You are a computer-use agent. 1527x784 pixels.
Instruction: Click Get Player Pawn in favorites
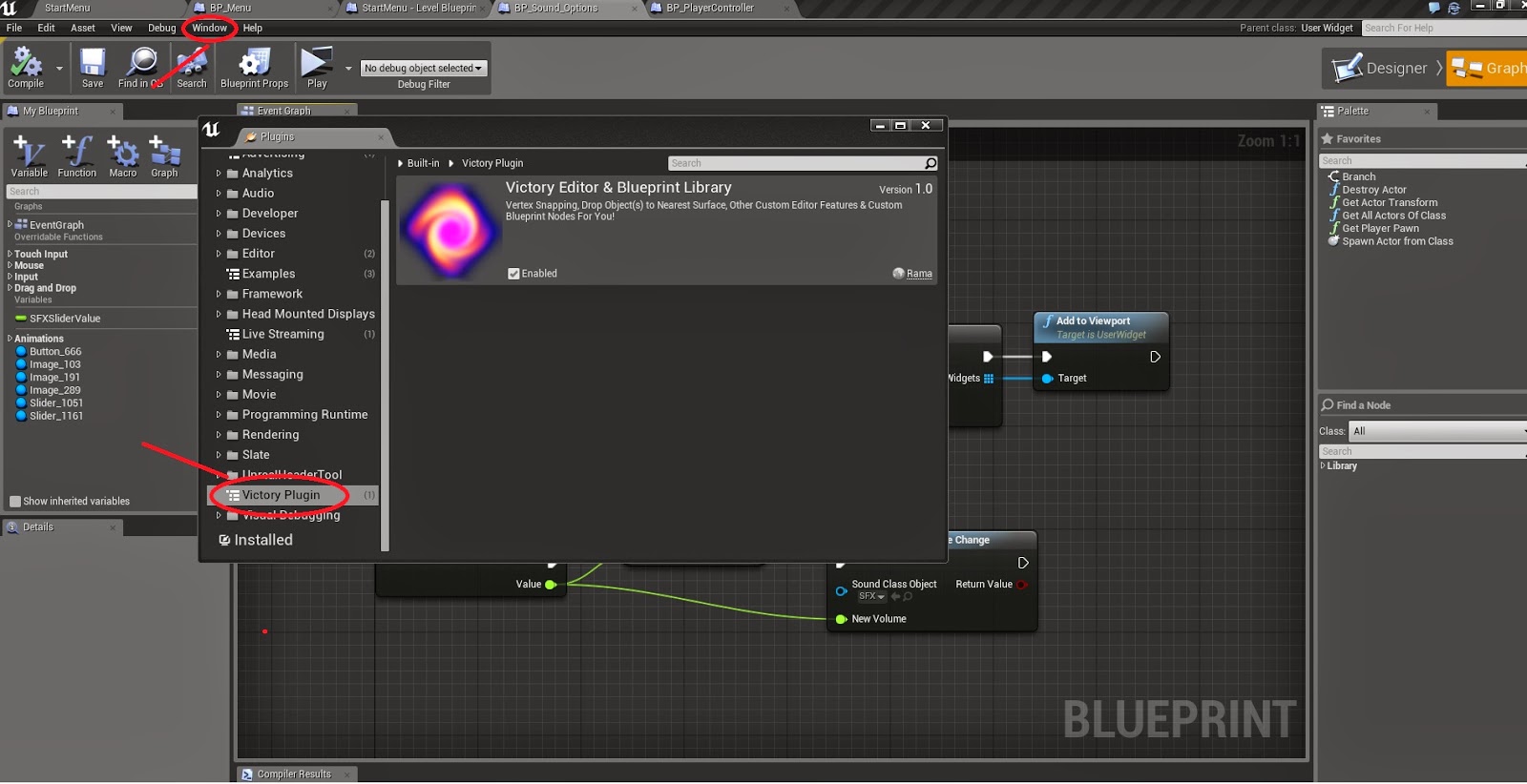(1380, 229)
